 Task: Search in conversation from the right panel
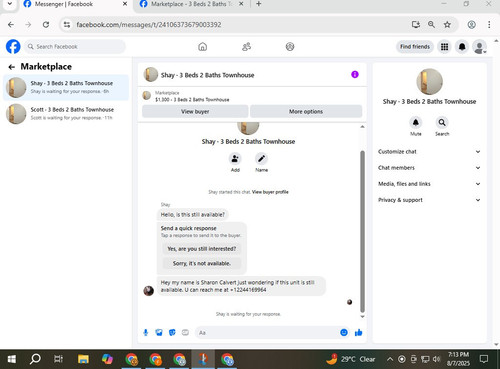click(442, 122)
